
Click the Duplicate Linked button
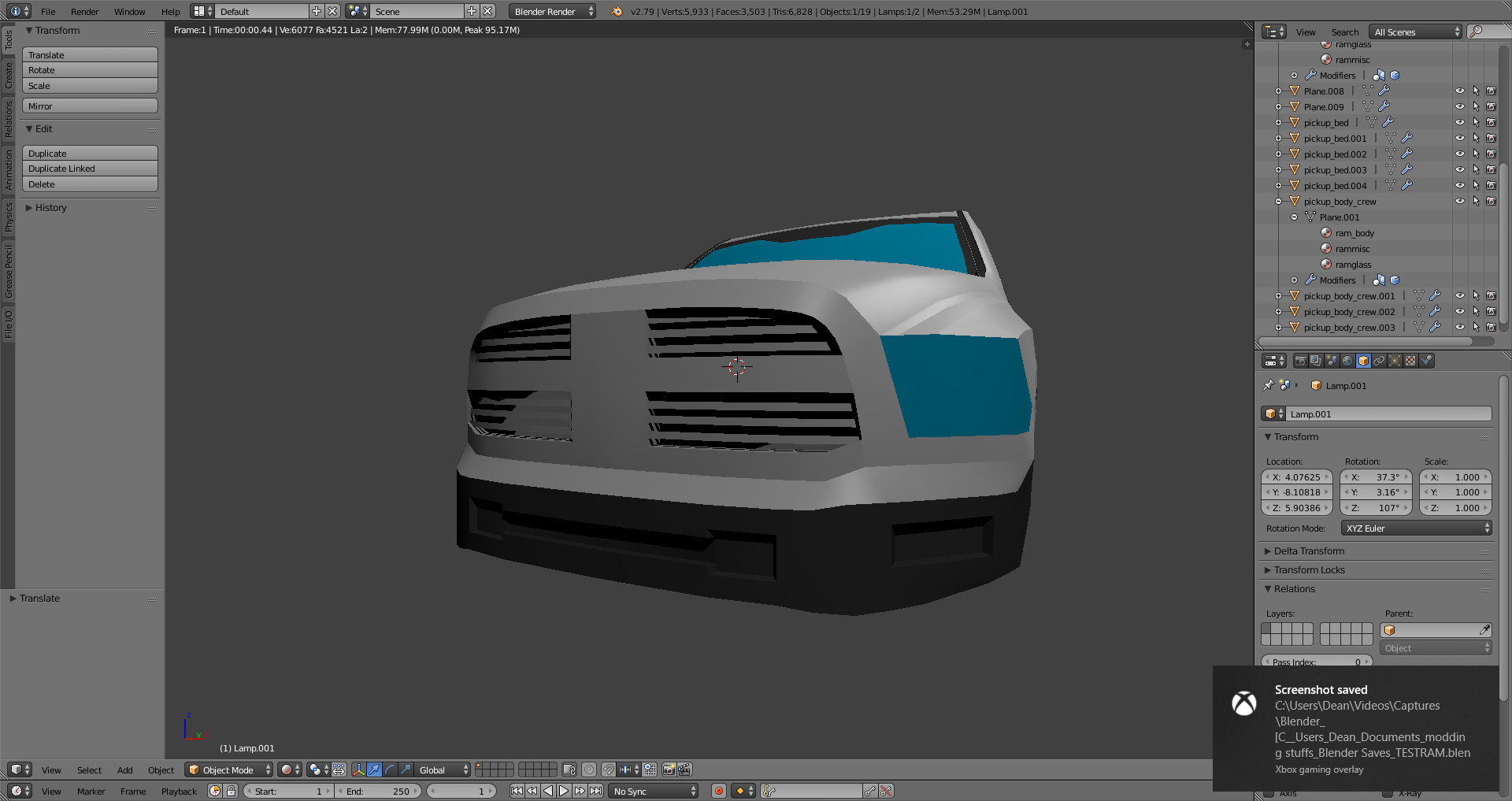[x=90, y=169]
